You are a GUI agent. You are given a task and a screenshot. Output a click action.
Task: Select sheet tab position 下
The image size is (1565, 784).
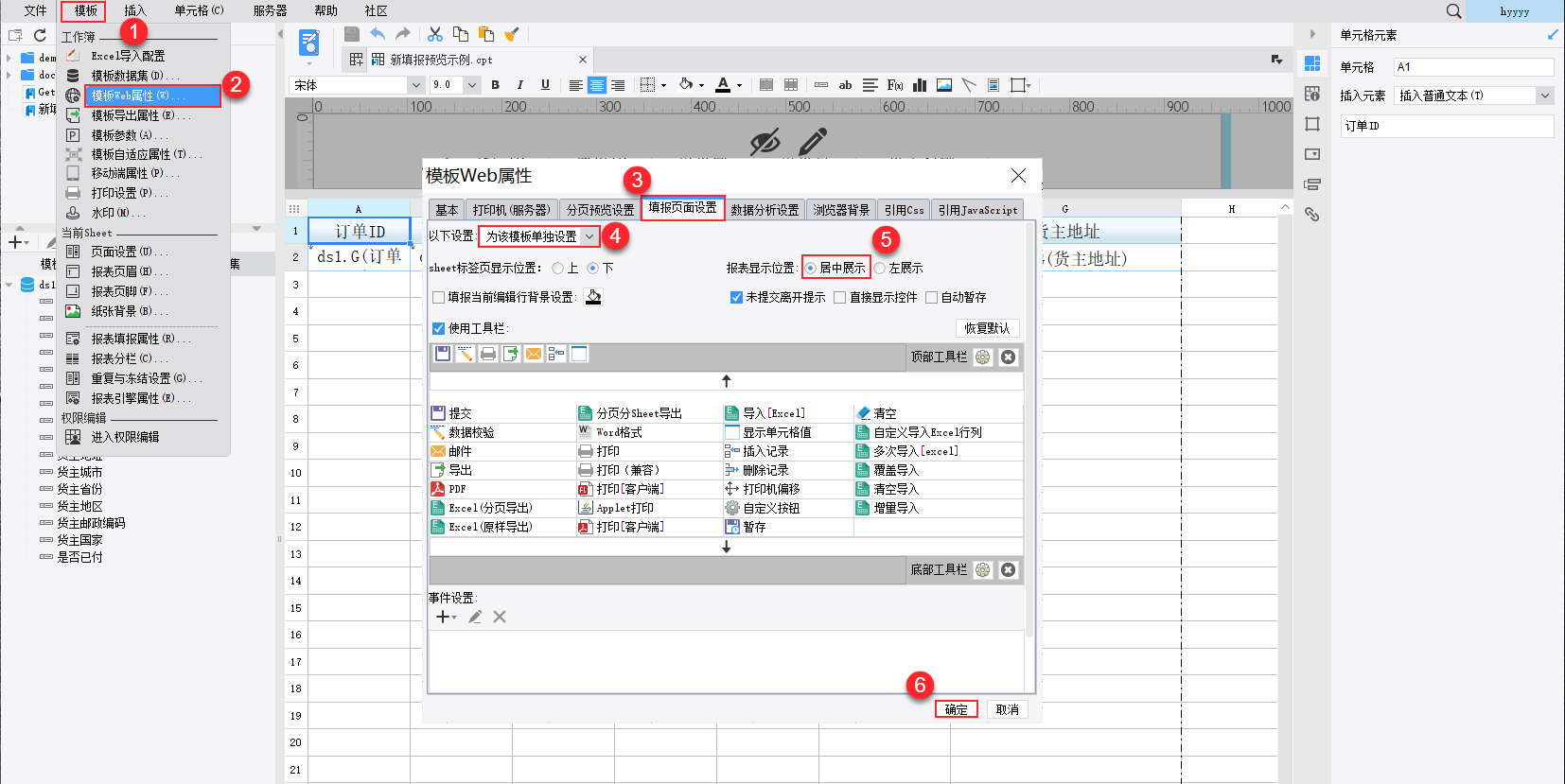pos(593,269)
